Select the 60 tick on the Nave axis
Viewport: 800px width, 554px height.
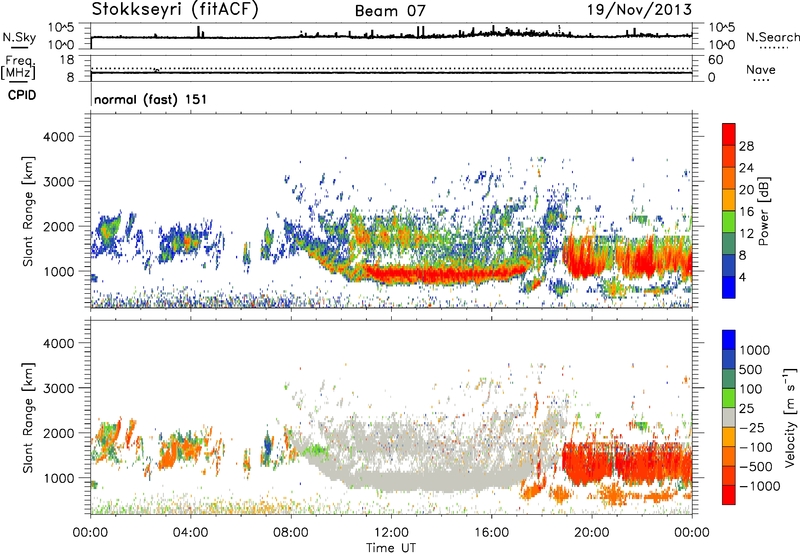click(715, 60)
